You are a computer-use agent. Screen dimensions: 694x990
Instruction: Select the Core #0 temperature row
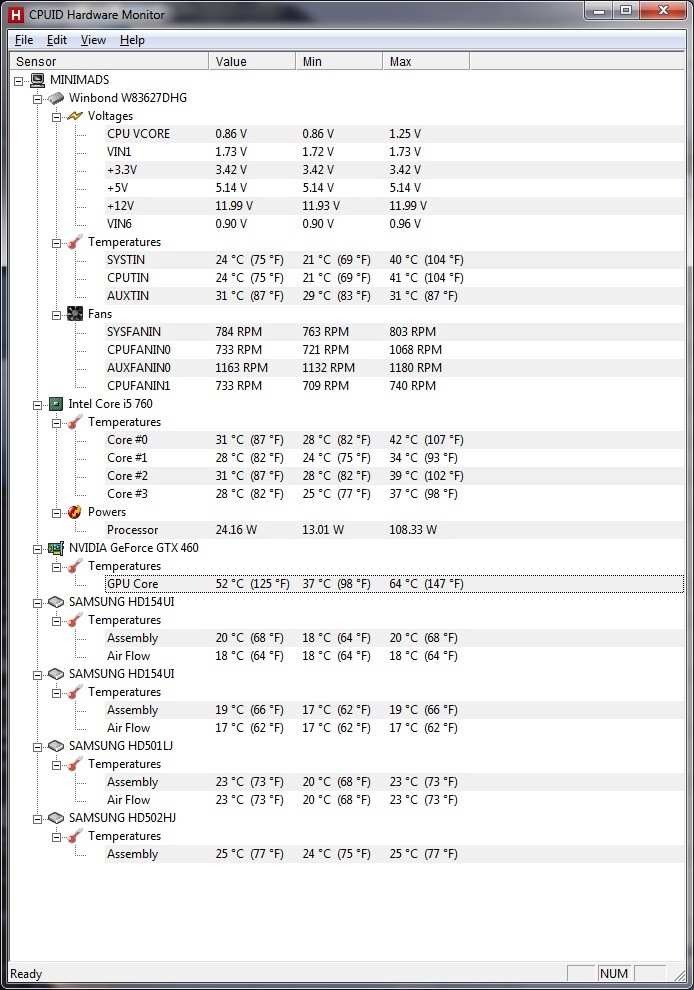click(x=394, y=440)
